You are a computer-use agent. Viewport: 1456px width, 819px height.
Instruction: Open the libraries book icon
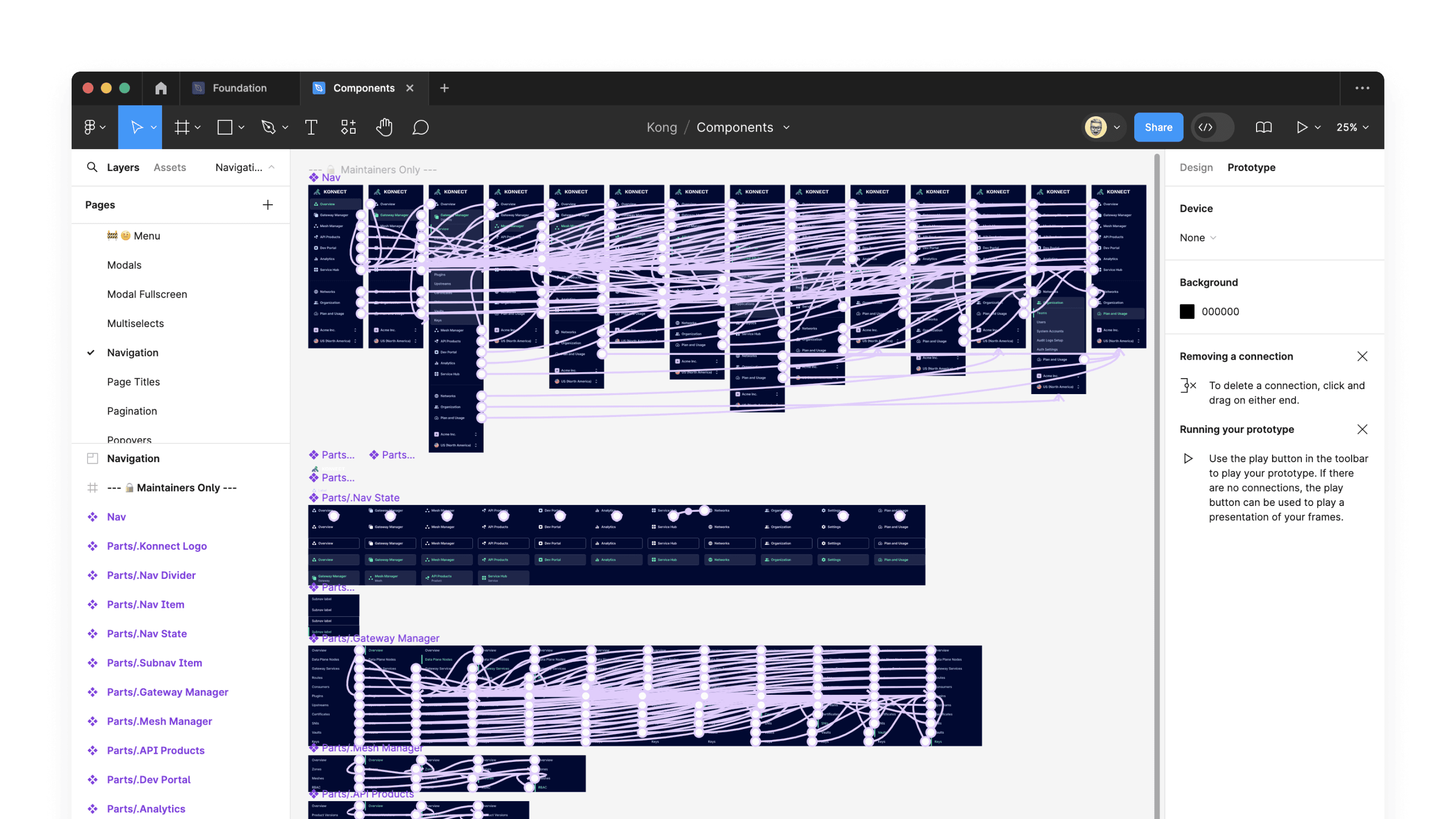1263,127
